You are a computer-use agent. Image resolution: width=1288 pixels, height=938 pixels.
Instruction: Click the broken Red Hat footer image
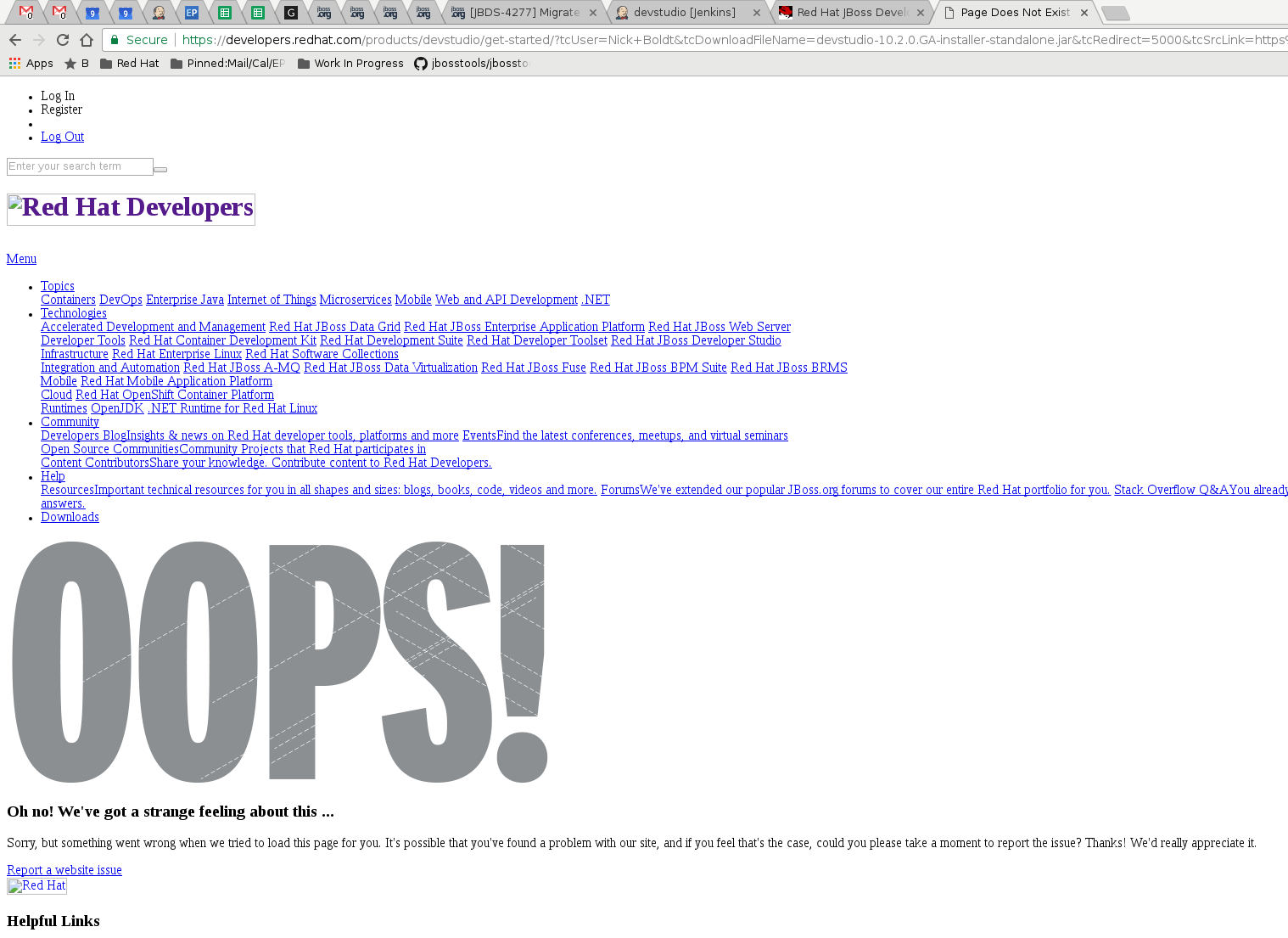coord(36,886)
